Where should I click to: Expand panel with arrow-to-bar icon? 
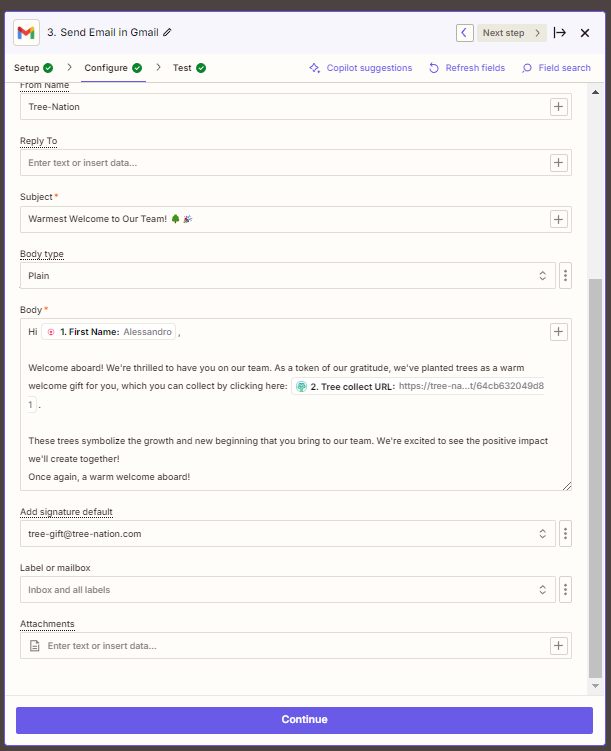(560, 33)
